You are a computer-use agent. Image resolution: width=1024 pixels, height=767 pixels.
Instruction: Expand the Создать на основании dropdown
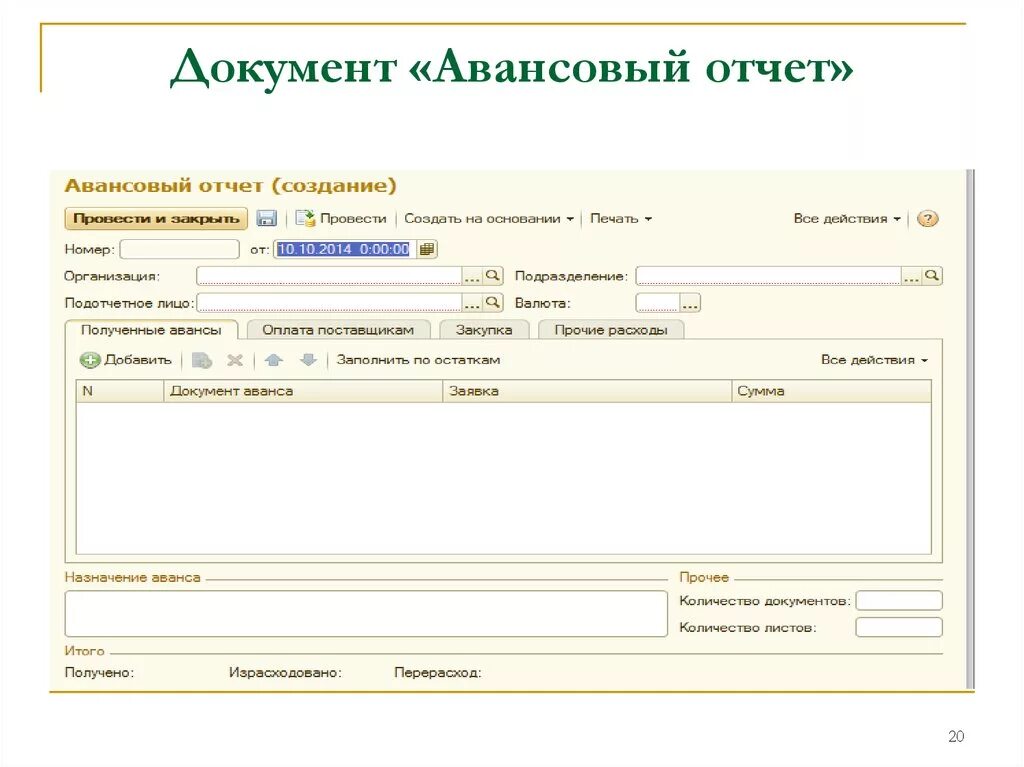(x=488, y=219)
